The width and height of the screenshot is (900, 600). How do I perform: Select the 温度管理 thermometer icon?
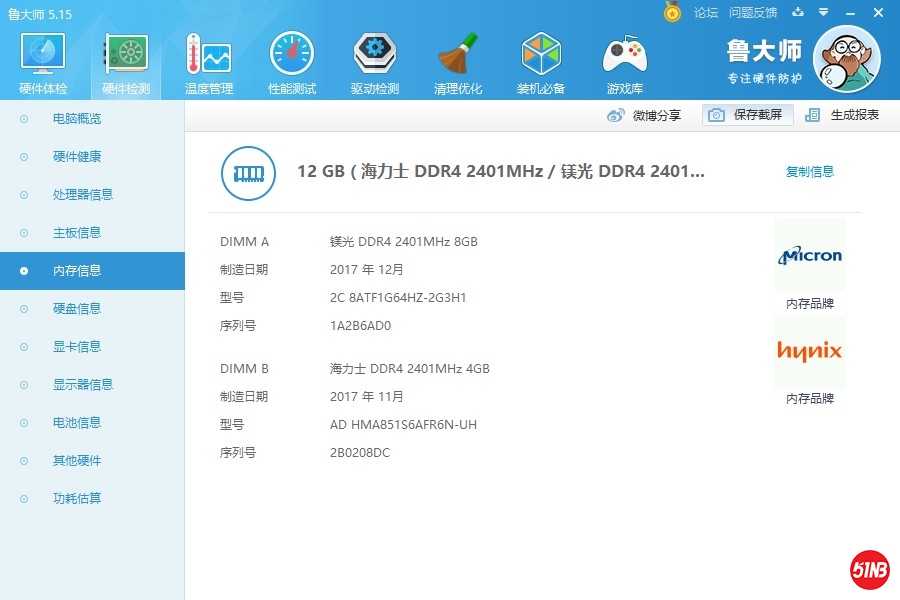pos(209,56)
